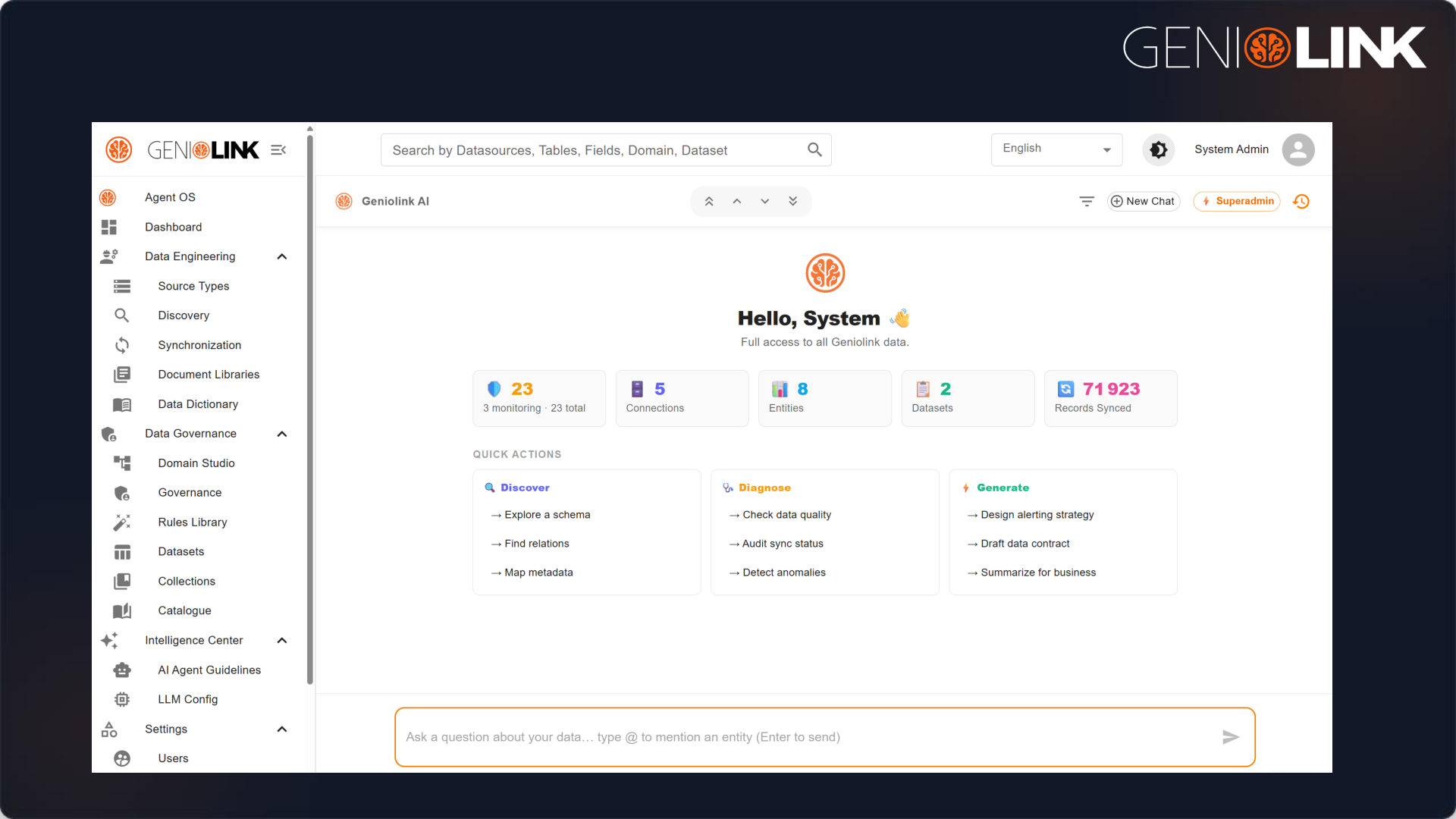
Task: Go to next message with down chevron
Action: 765,202
